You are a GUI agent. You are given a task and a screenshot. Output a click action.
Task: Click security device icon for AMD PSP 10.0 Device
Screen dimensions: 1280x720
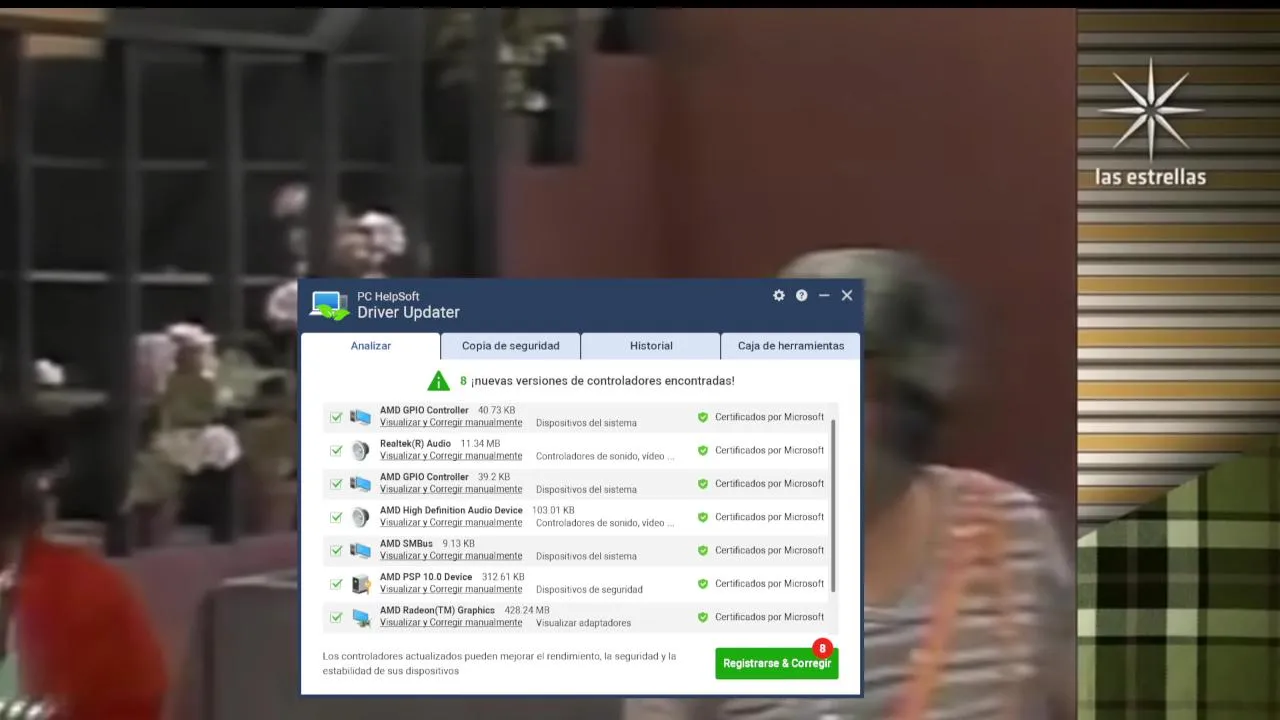(361, 583)
